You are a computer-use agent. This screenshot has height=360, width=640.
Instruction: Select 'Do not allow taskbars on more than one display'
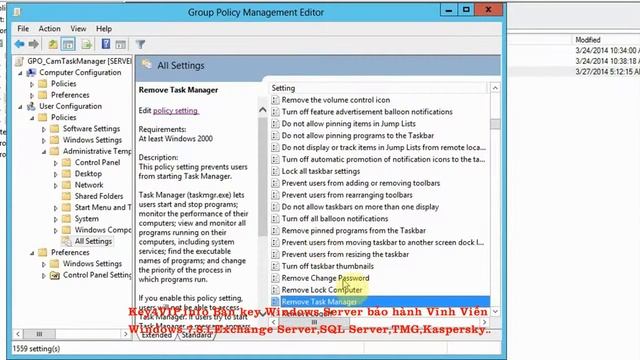tap(360, 207)
